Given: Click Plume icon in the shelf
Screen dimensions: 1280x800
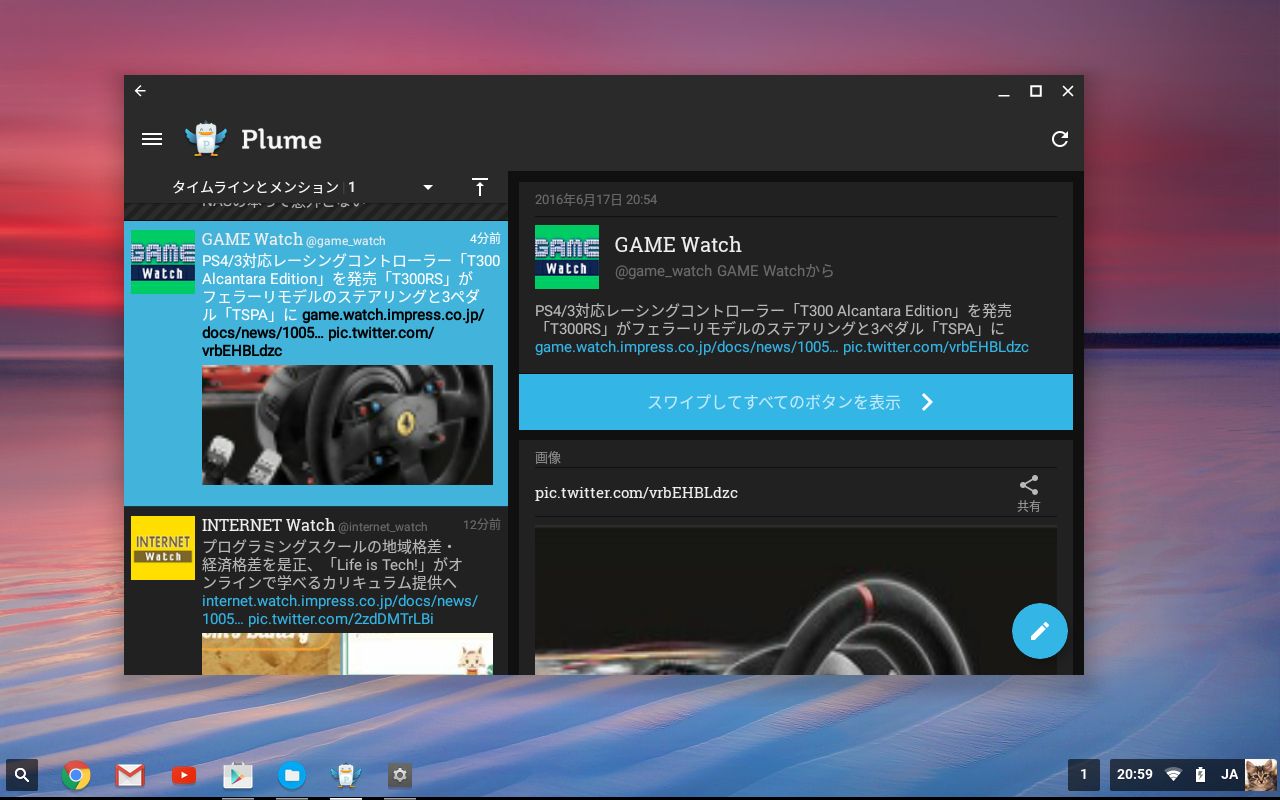Looking at the screenshot, I should point(346,775).
